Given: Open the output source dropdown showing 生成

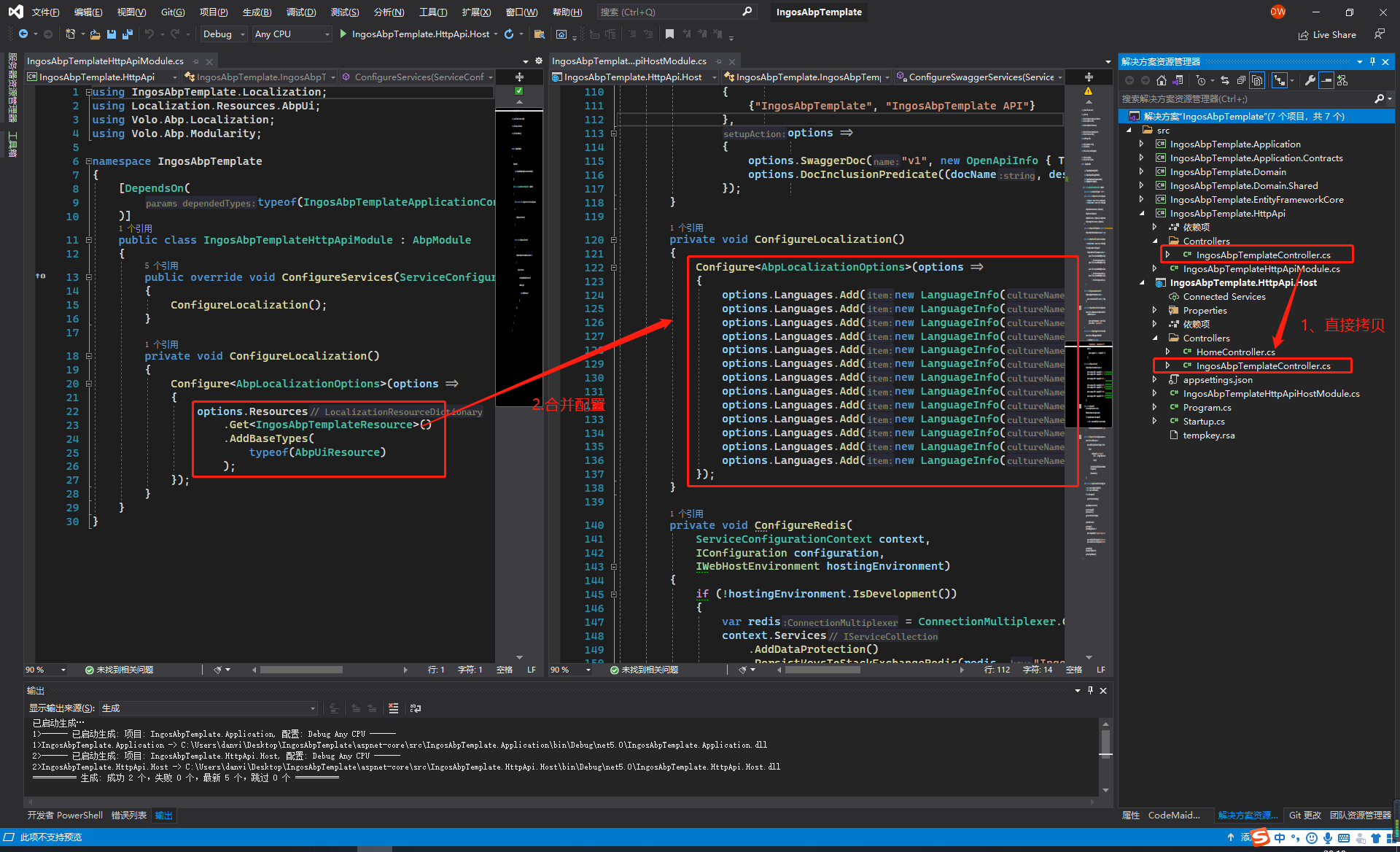Looking at the screenshot, I should [208, 708].
